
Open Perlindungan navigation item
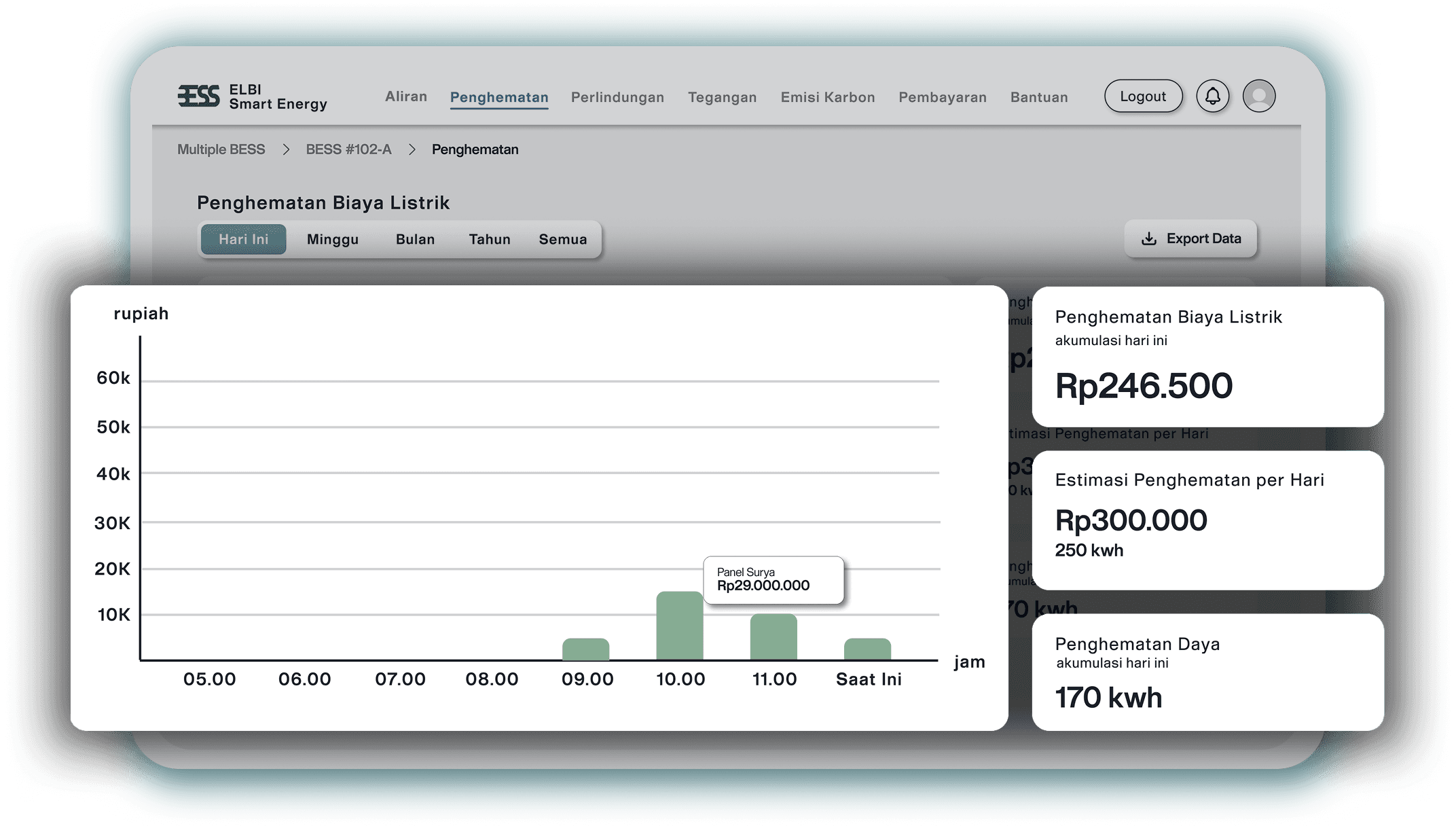coord(617,97)
